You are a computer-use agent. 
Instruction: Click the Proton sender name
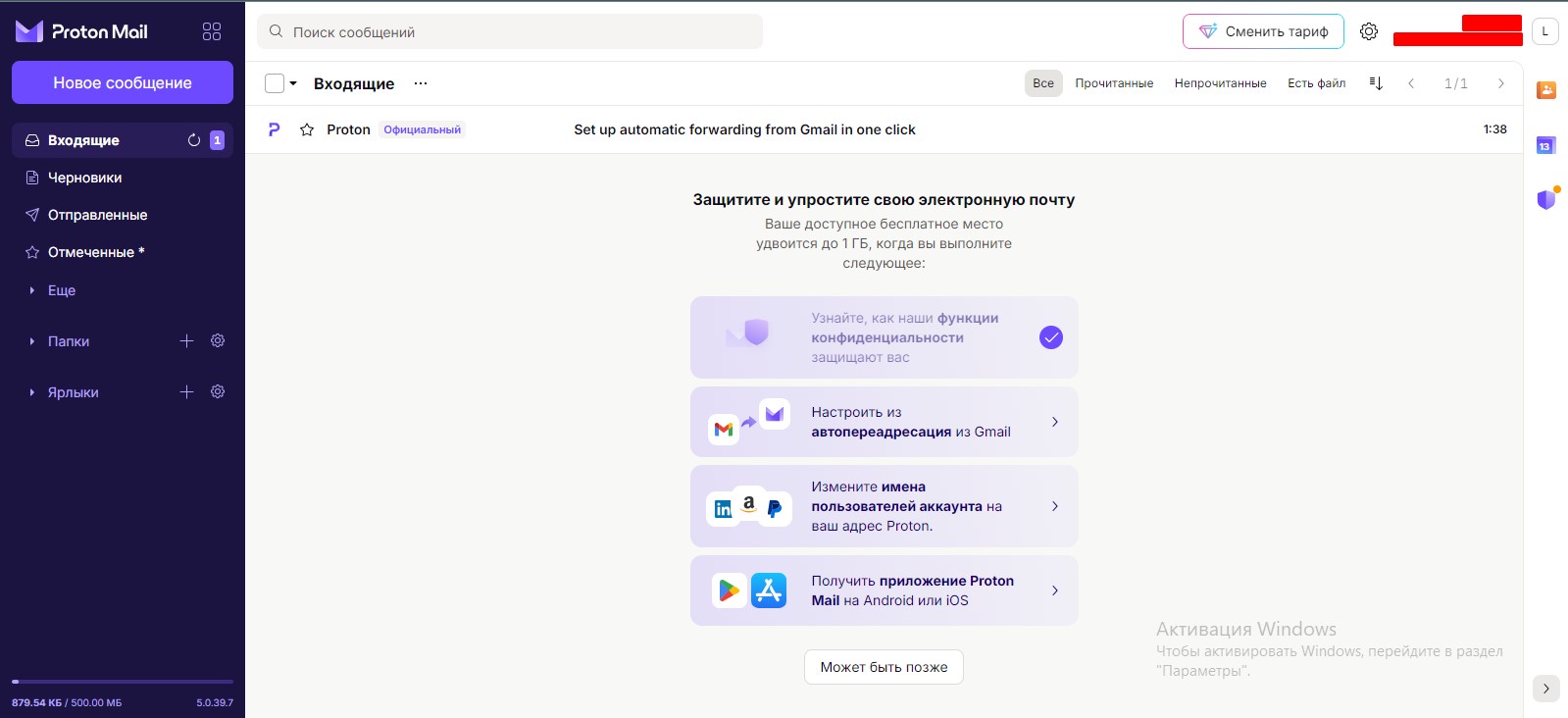(x=349, y=129)
